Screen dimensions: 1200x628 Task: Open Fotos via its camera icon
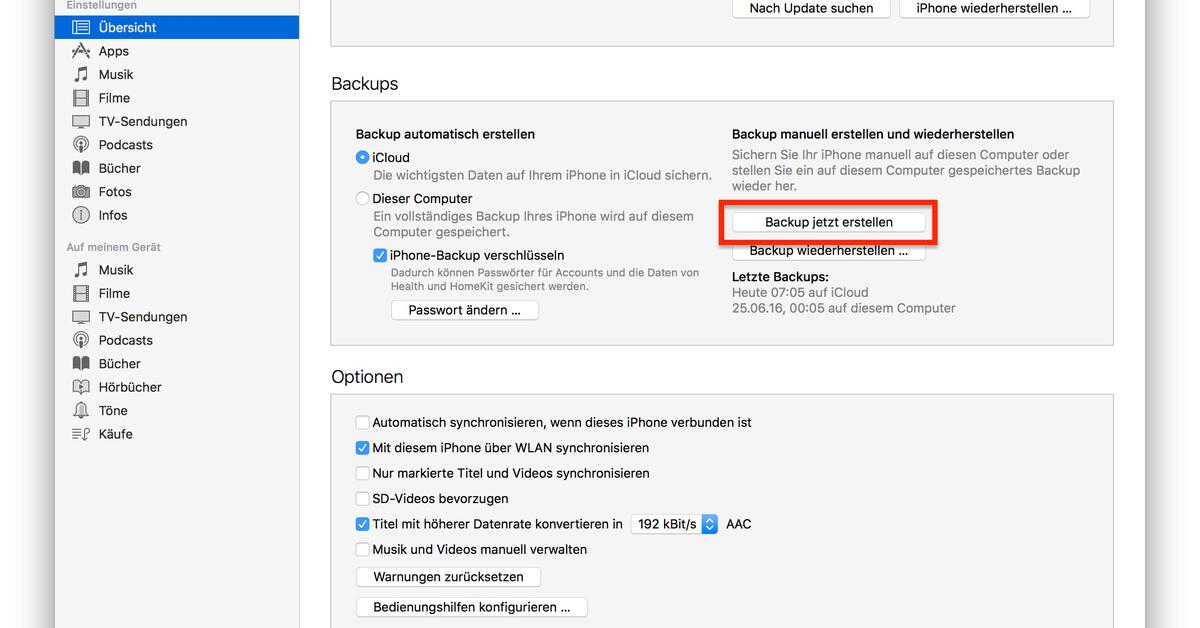coord(81,192)
